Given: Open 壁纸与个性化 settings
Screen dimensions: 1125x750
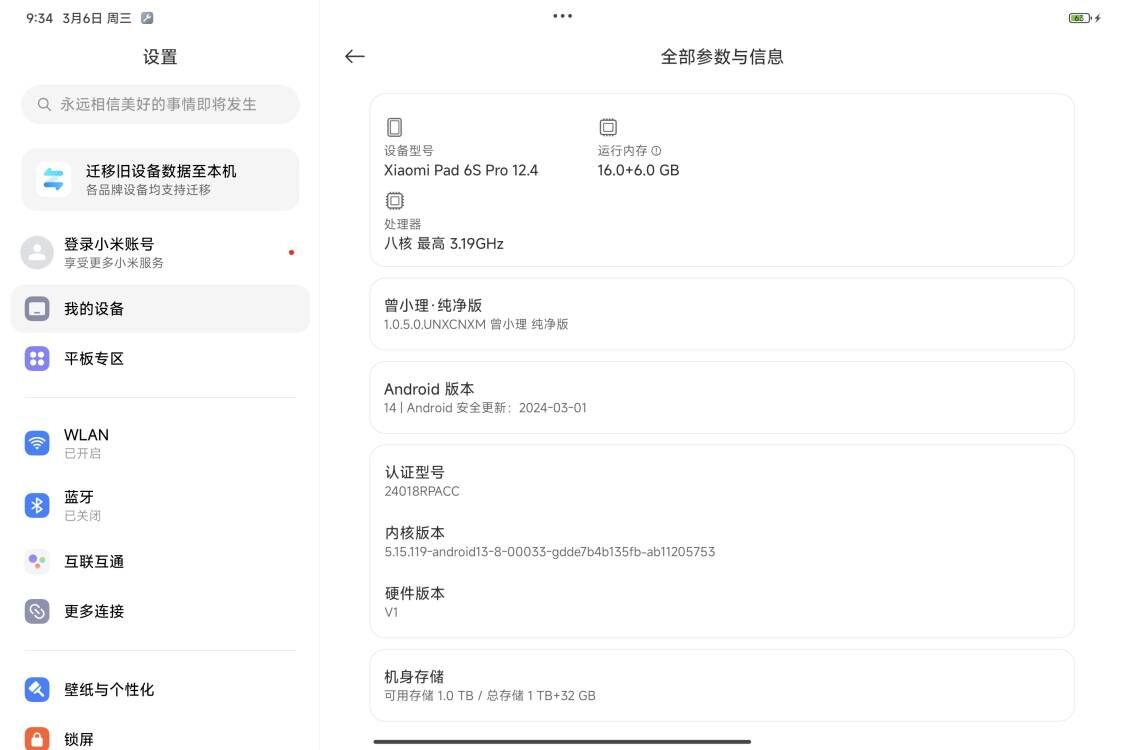Looking at the screenshot, I should [x=160, y=690].
